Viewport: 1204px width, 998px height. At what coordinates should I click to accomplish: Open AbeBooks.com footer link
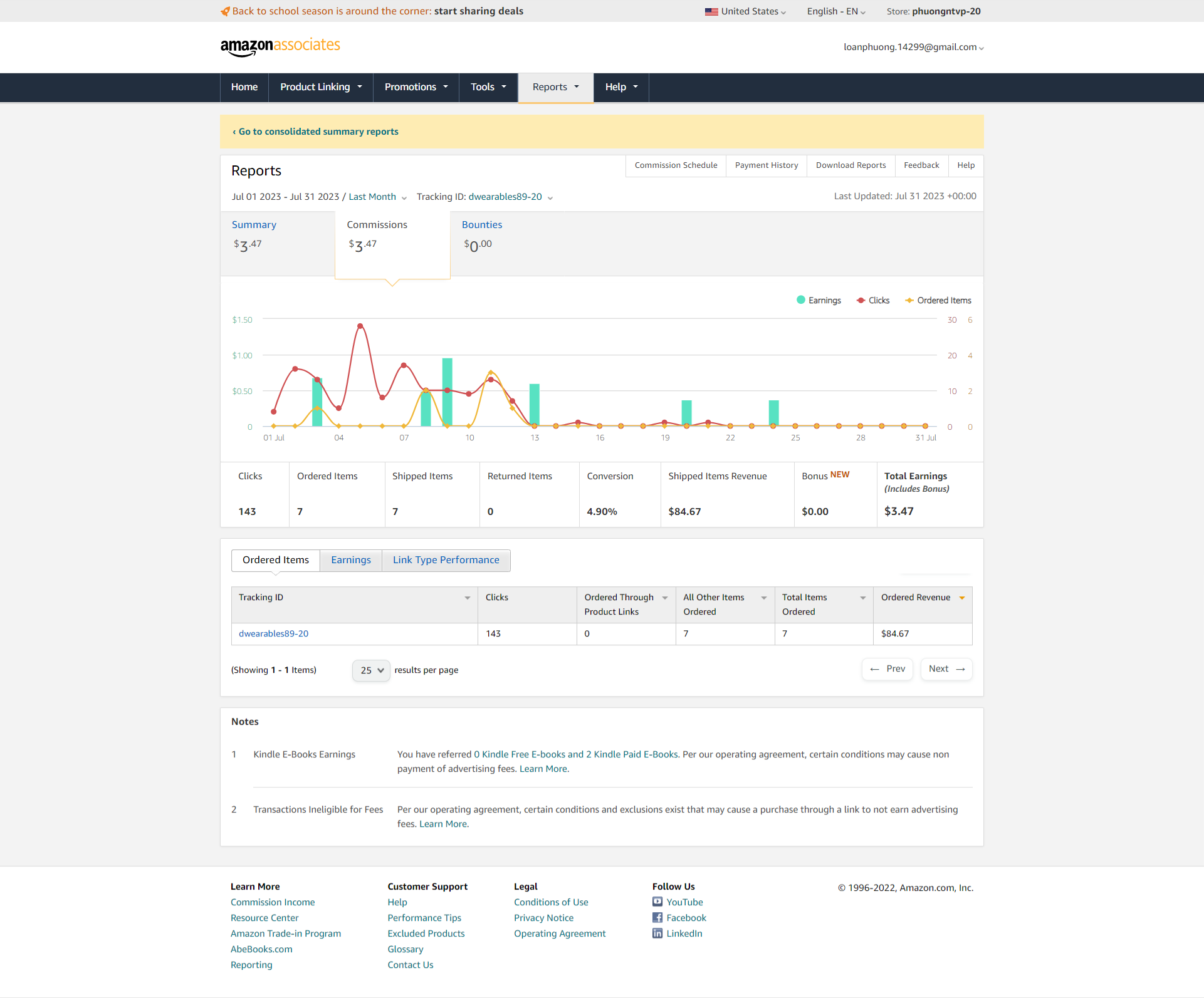(x=261, y=949)
